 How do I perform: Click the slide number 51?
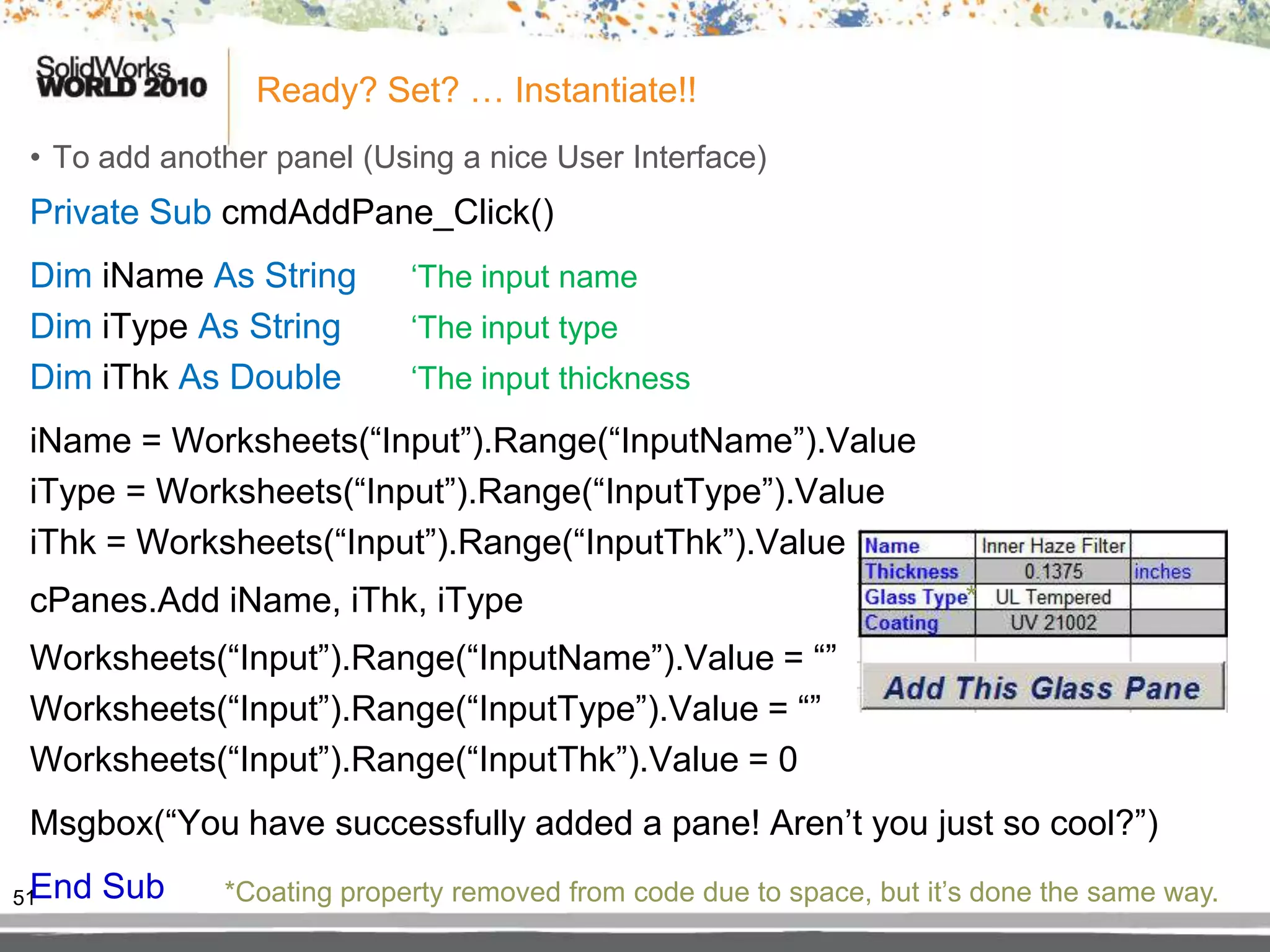(x=22, y=898)
